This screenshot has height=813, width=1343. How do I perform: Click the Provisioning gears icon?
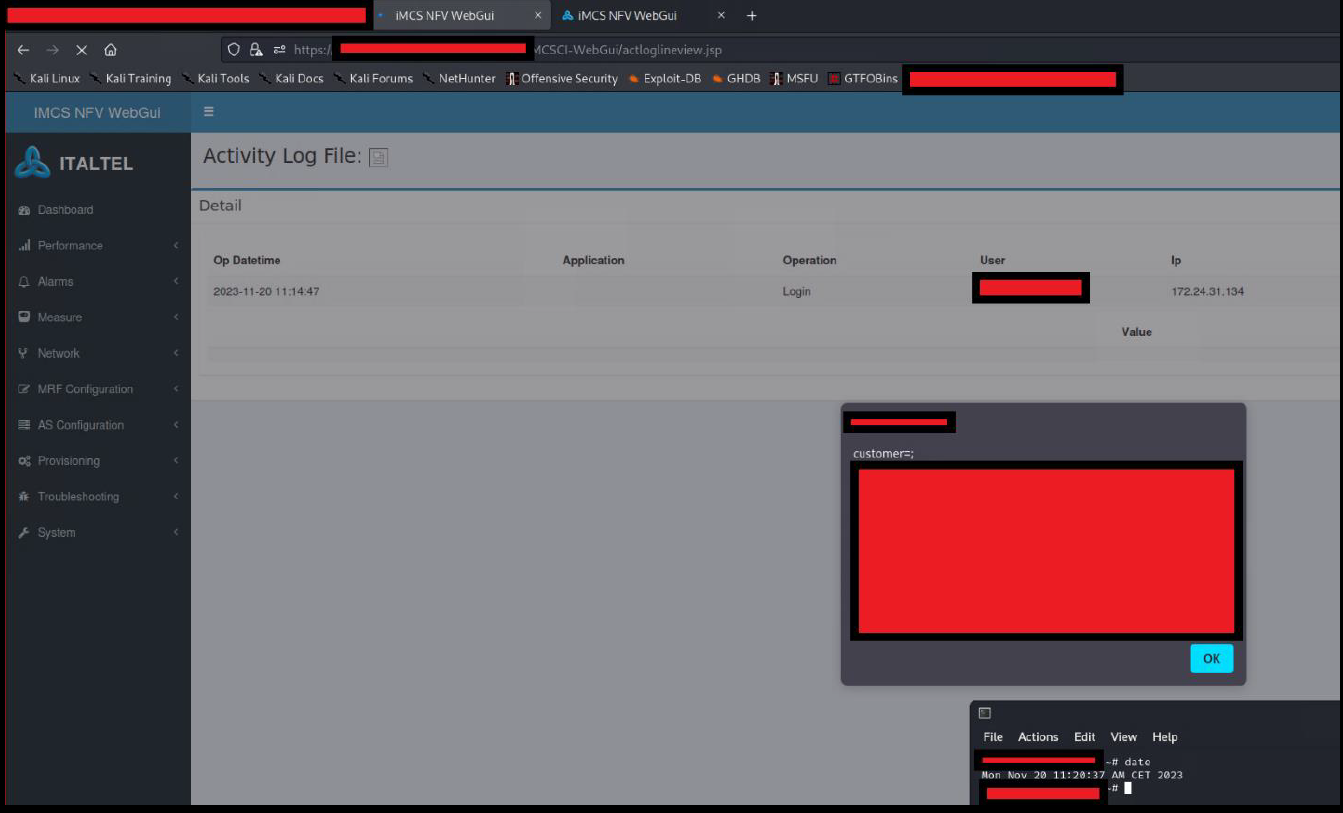pyautogui.click(x=24, y=461)
